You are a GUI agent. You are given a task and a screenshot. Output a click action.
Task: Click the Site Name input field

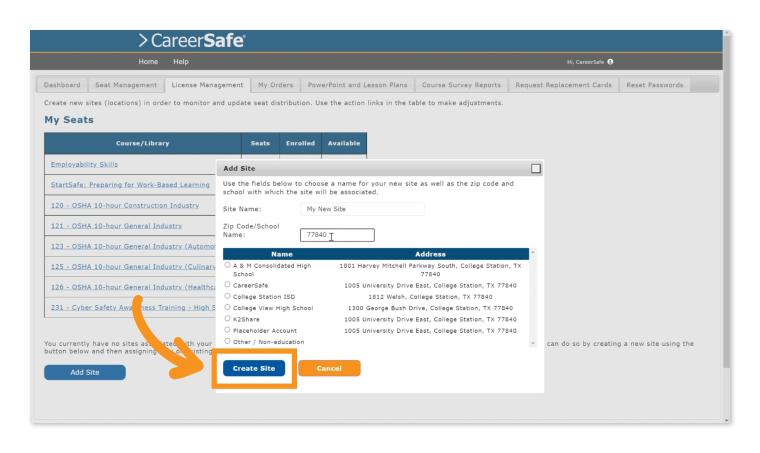[x=362, y=209]
